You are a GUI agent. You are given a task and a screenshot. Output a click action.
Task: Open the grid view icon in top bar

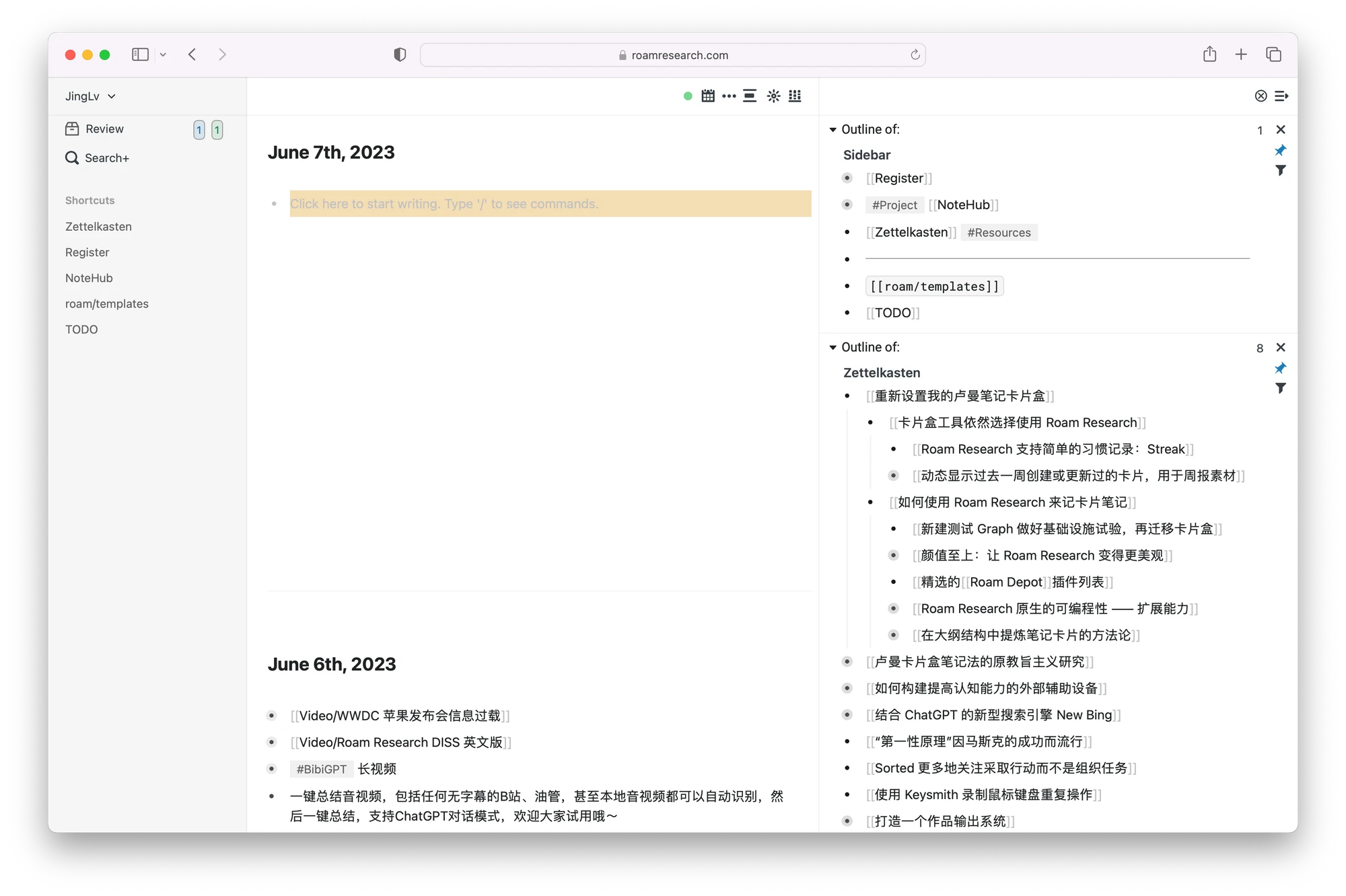tap(795, 96)
